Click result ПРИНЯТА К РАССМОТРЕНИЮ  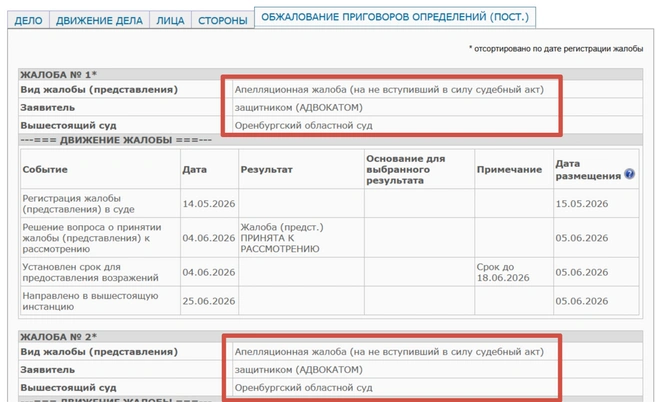pos(282,238)
